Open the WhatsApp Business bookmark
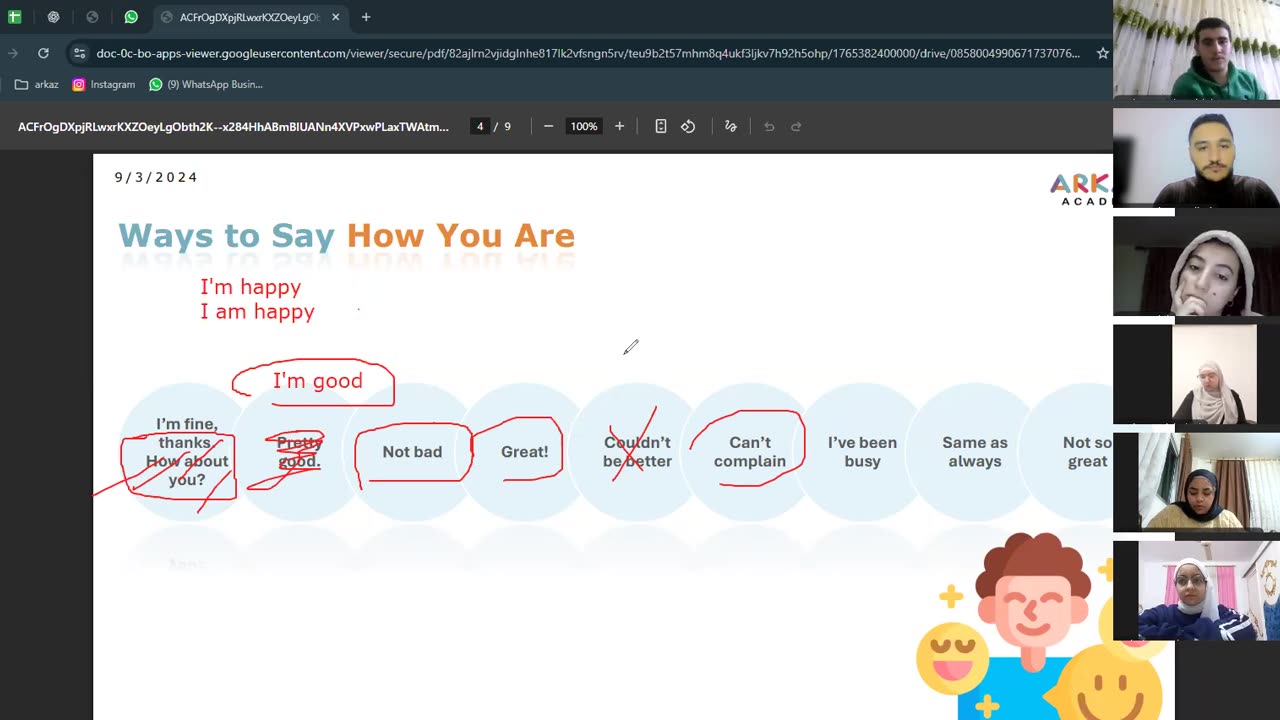 coord(206,84)
